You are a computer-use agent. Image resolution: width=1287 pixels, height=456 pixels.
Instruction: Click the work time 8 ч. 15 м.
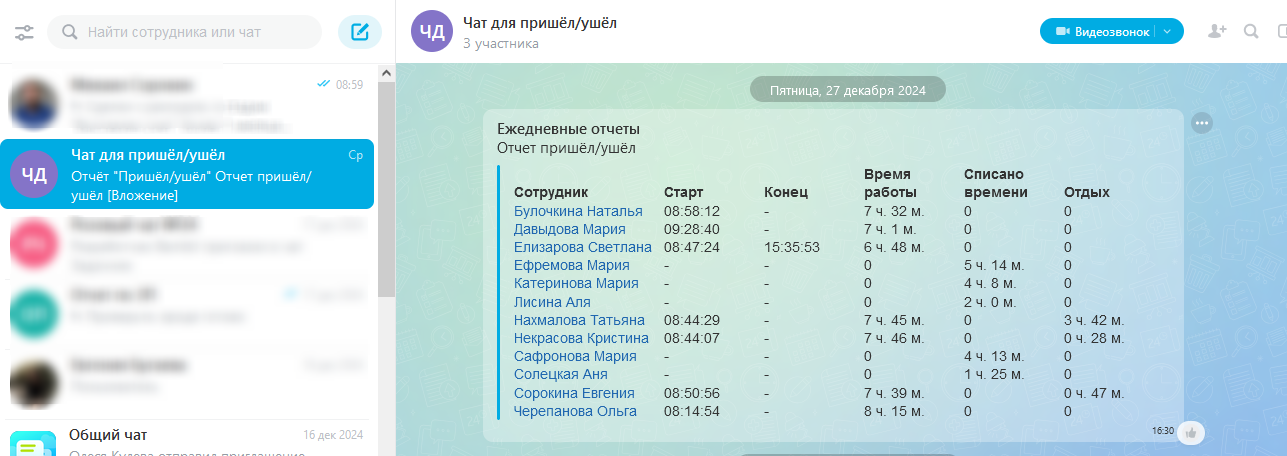(894, 411)
